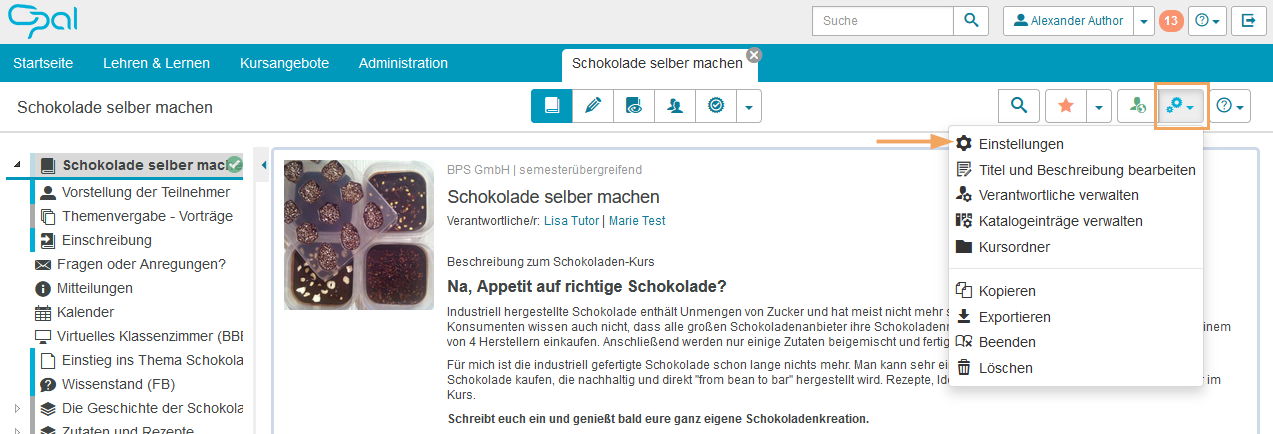1273x434 pixels.
Task: Open the course preview eye icon
Action: 634,105
